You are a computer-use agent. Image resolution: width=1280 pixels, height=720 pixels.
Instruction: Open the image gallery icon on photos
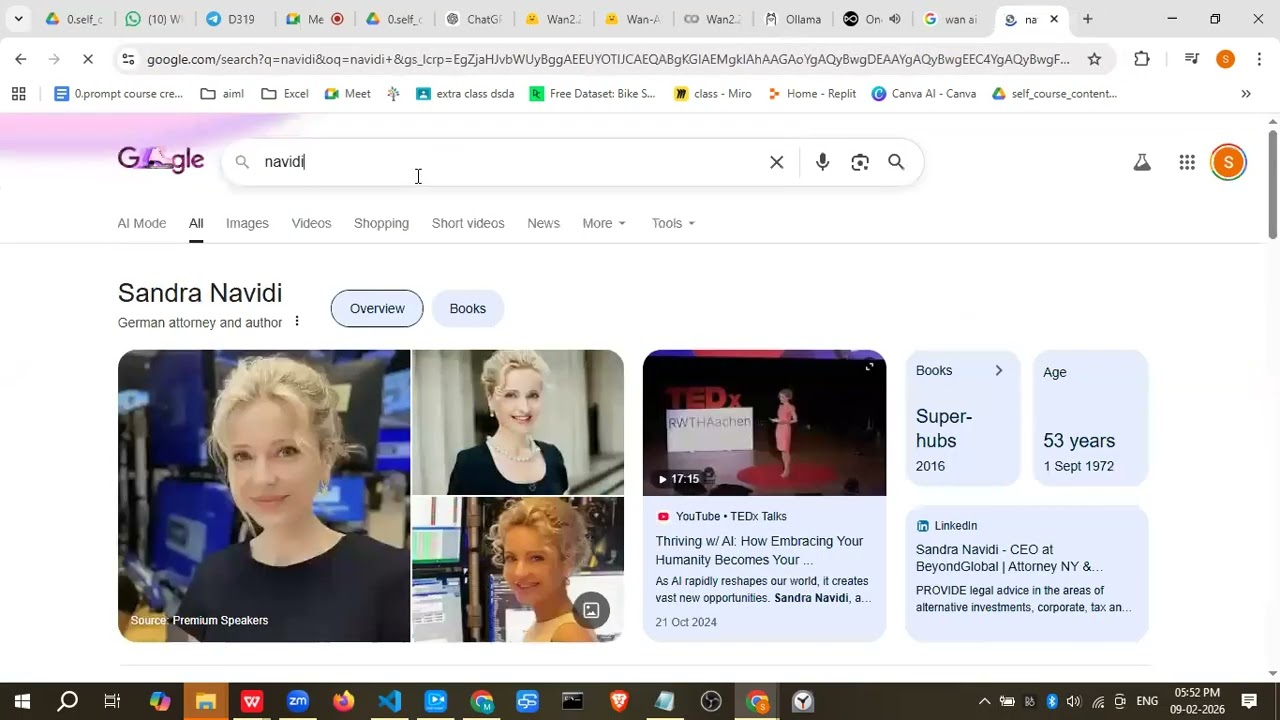(591, 610)
